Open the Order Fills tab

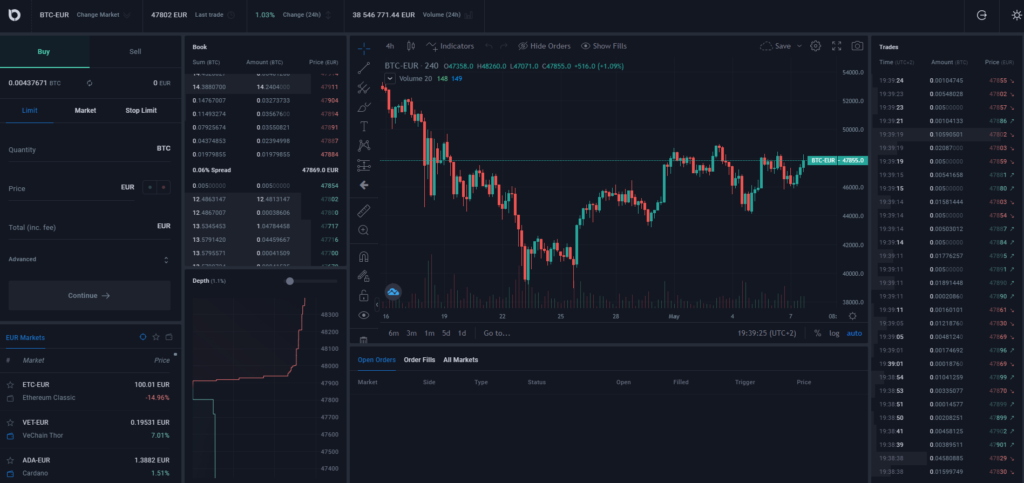[419, 359]
